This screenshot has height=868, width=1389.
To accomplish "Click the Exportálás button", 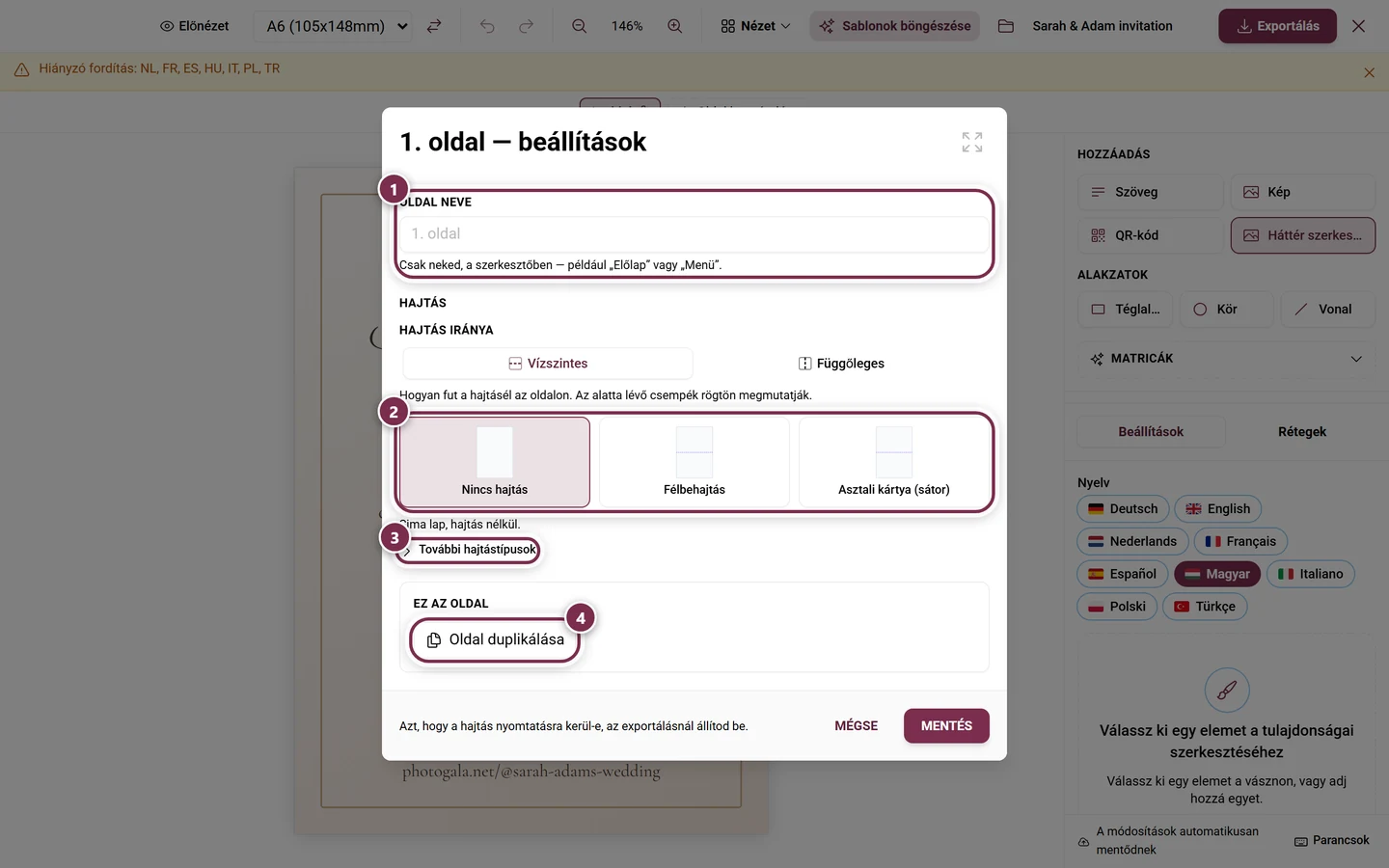I will click(1277, 26).
